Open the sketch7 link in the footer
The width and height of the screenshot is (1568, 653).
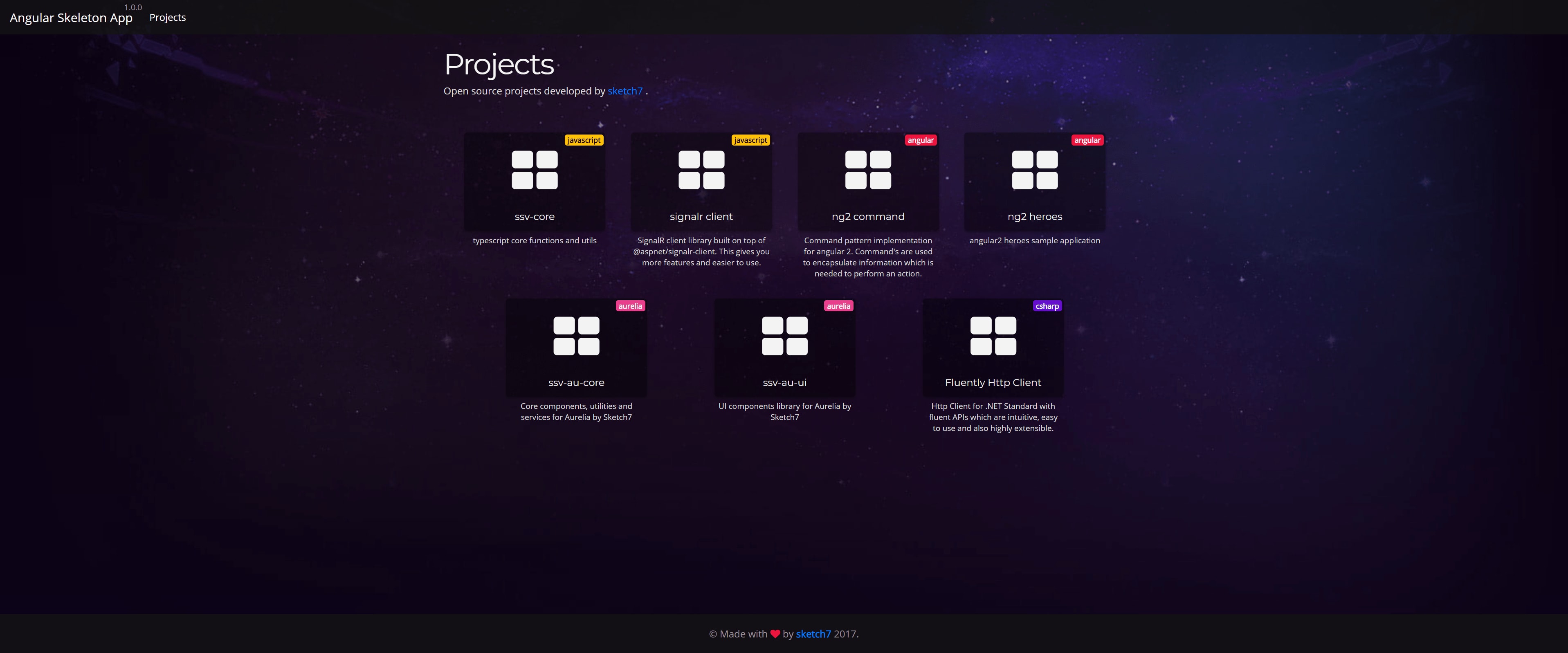pyautogui.click(x=813, y=634)
